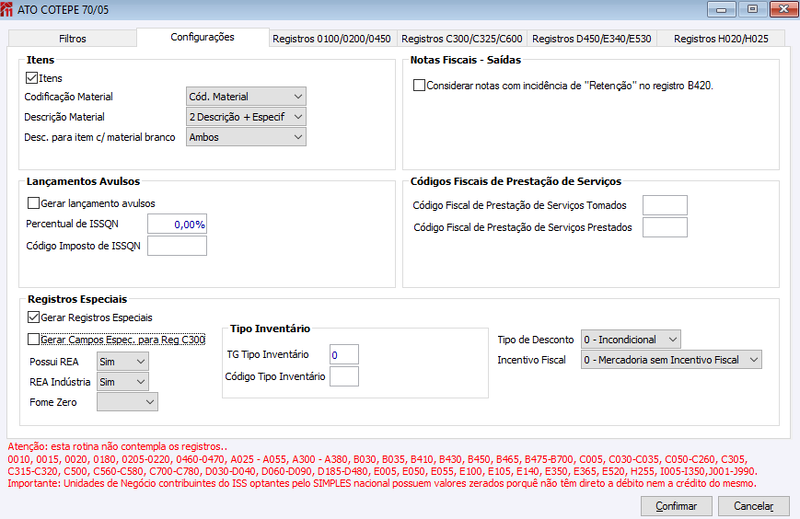The image size is (800, 519).
Task: Select the Configurações tab
Action: pyautogui.click(x=203, y=37)
